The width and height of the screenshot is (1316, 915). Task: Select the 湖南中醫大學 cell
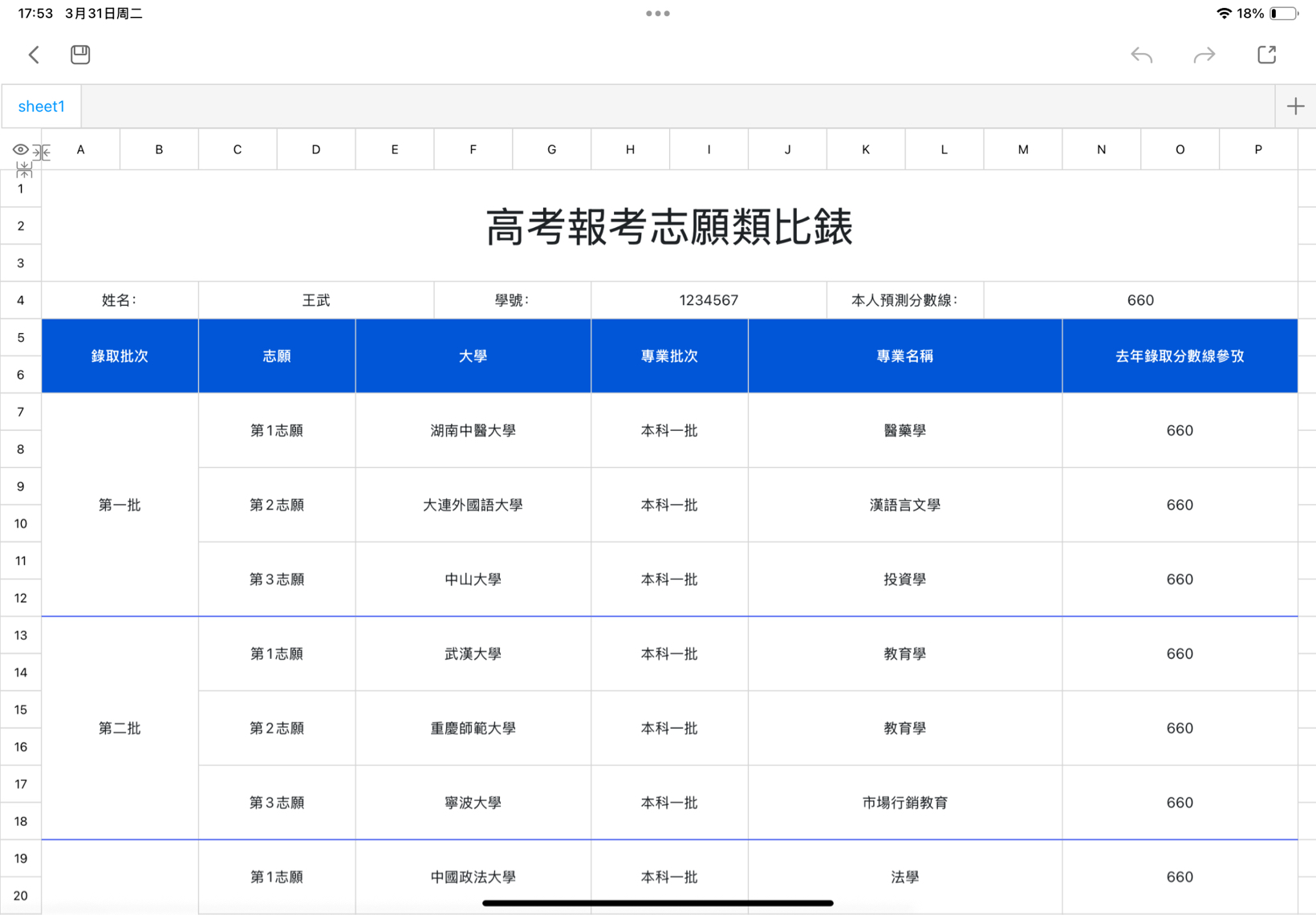[x=473, y=430]
